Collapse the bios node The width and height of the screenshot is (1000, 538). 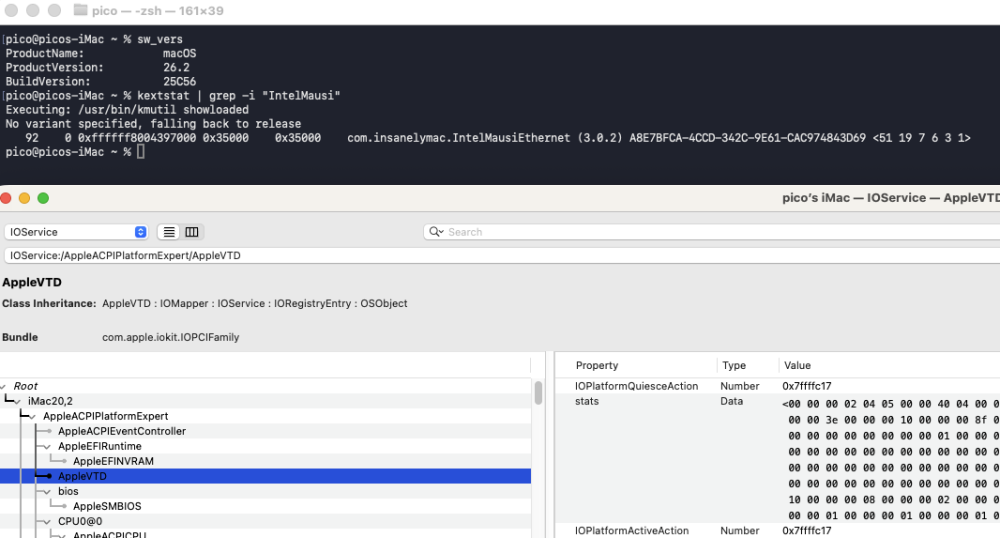(47, 491)
